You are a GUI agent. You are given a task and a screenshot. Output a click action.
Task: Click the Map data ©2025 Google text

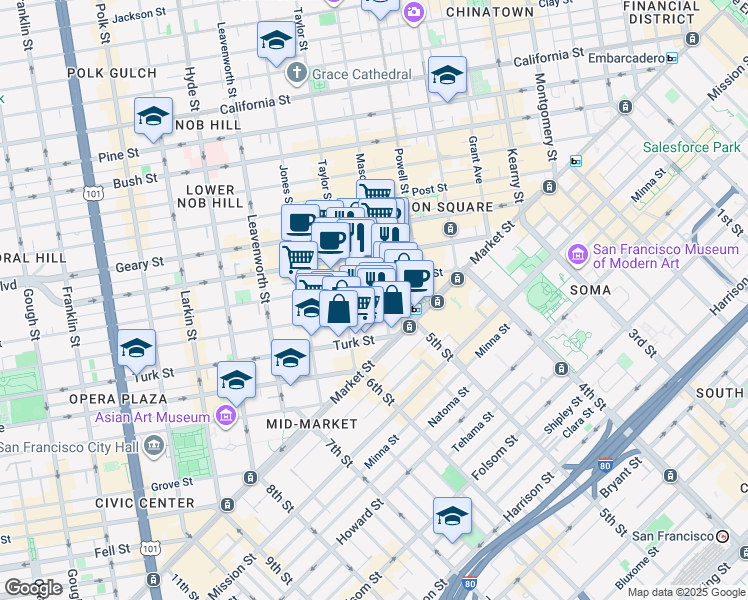(x=686, y=592)
